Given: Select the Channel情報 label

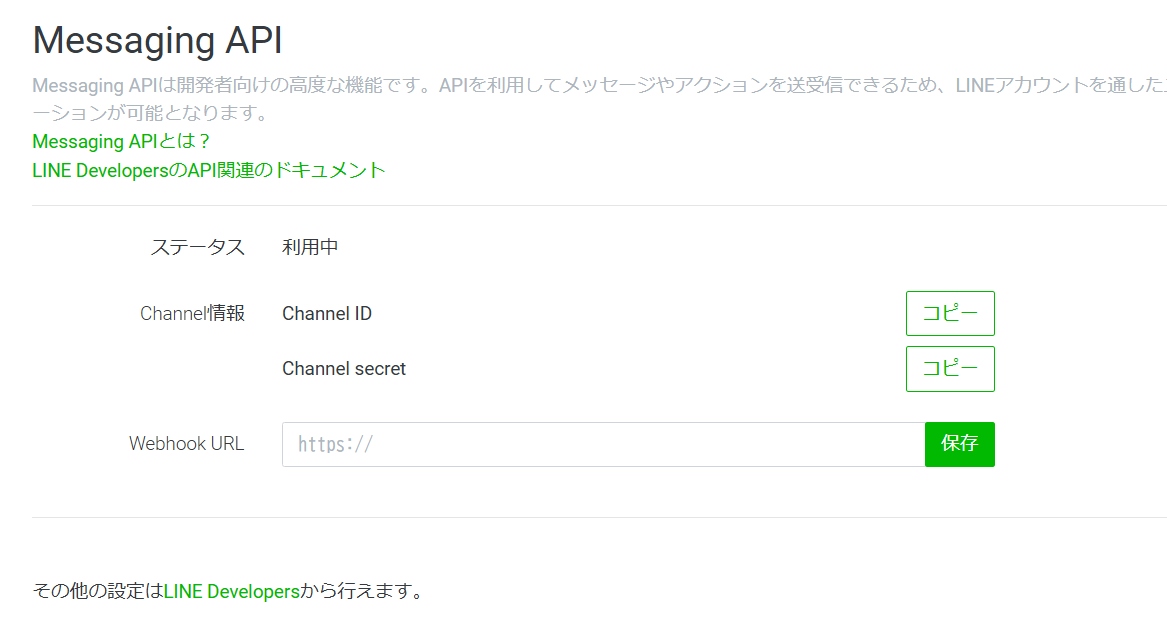Looking at the screenshot, I should coord(193,314).
